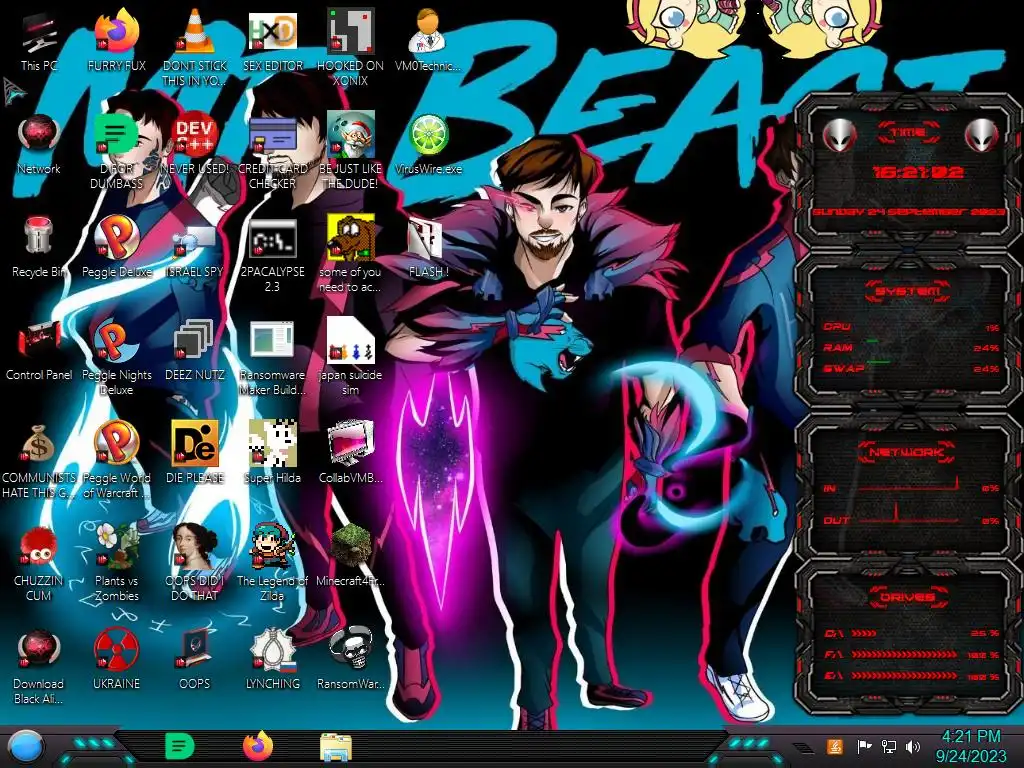Open the OOPS DID I DO THAT portrait icon

click(194, 563)
